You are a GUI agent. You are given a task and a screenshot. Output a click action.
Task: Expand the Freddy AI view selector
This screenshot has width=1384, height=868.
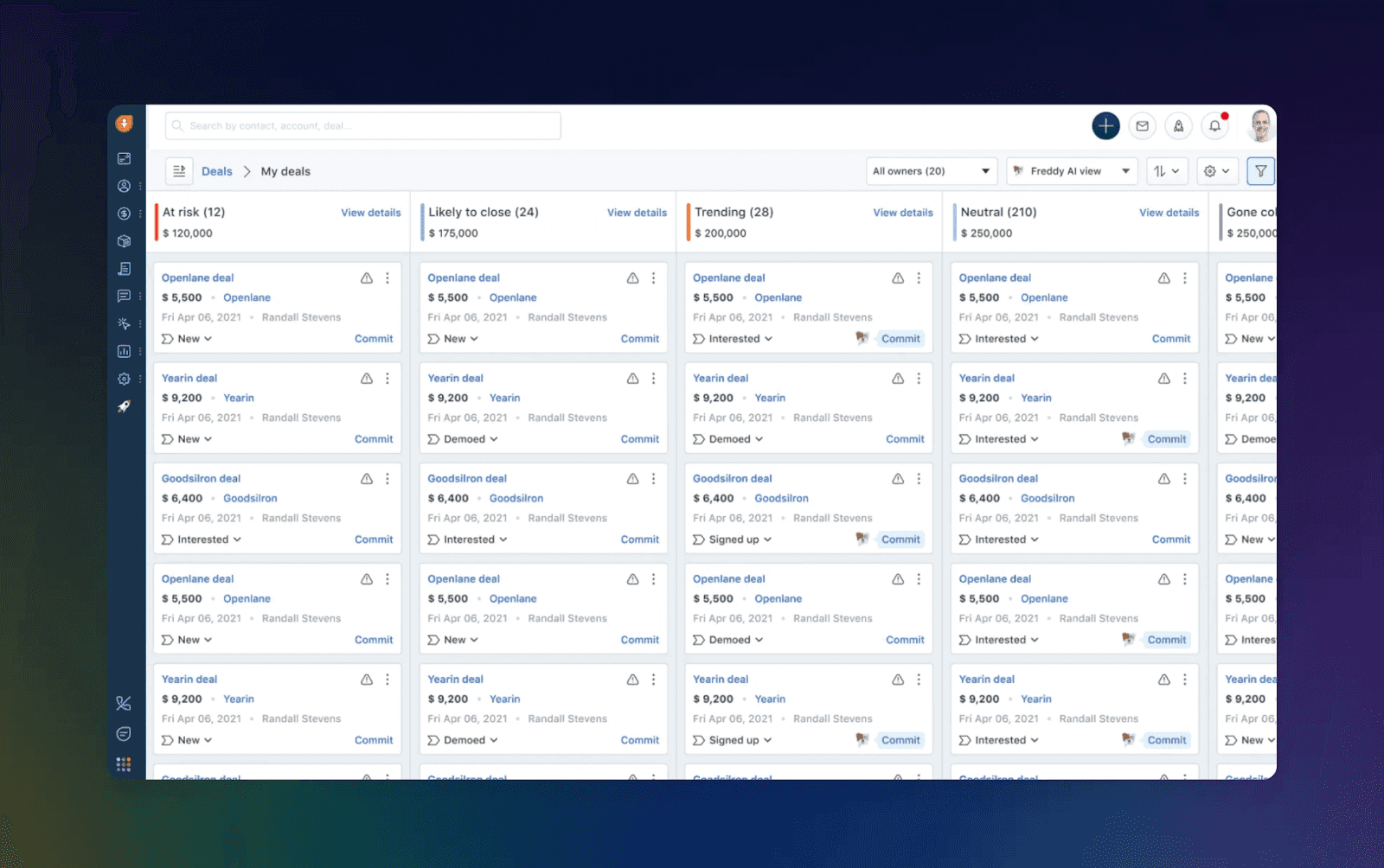(x=1072, y=170)
